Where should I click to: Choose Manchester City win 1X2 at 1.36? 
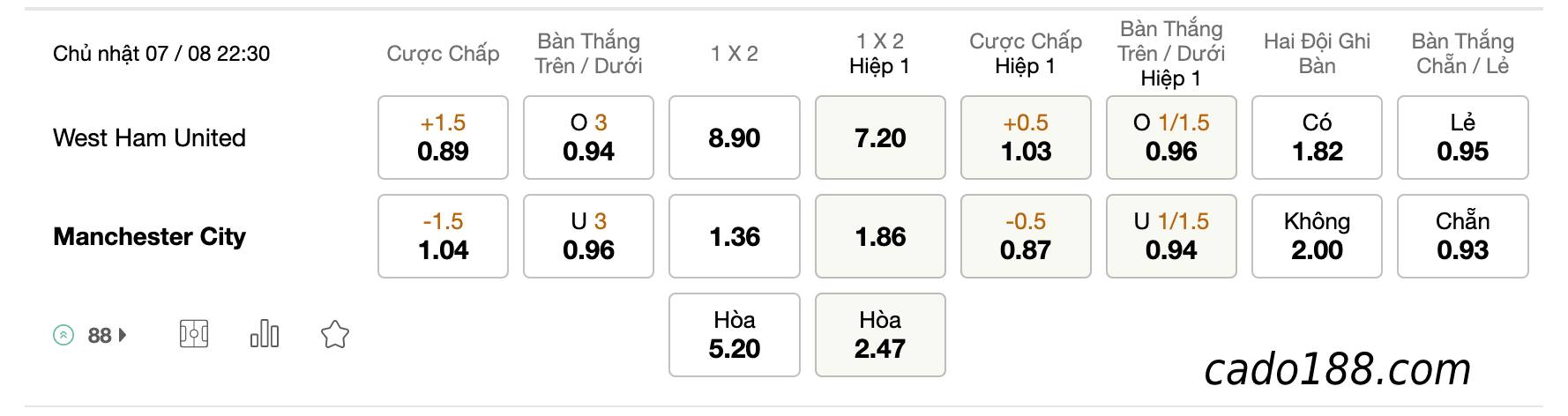pyautogui.click(x=735, y=236)
